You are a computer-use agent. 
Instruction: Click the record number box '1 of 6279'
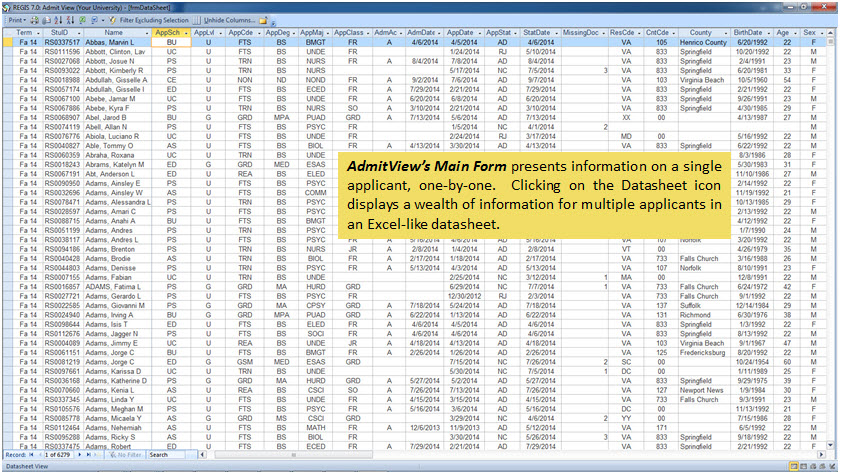58,455
